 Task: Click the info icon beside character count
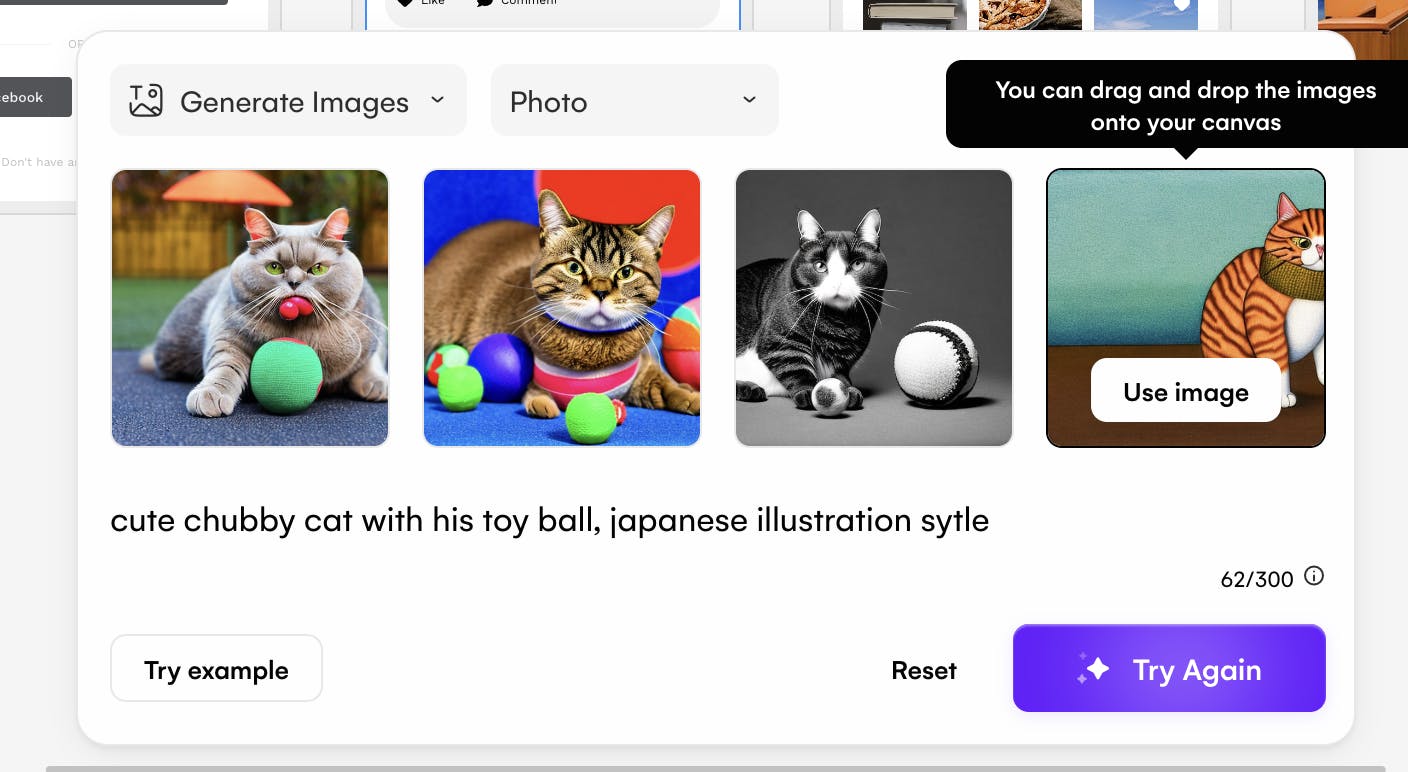pyautogui.click(x=1314, y=576)
